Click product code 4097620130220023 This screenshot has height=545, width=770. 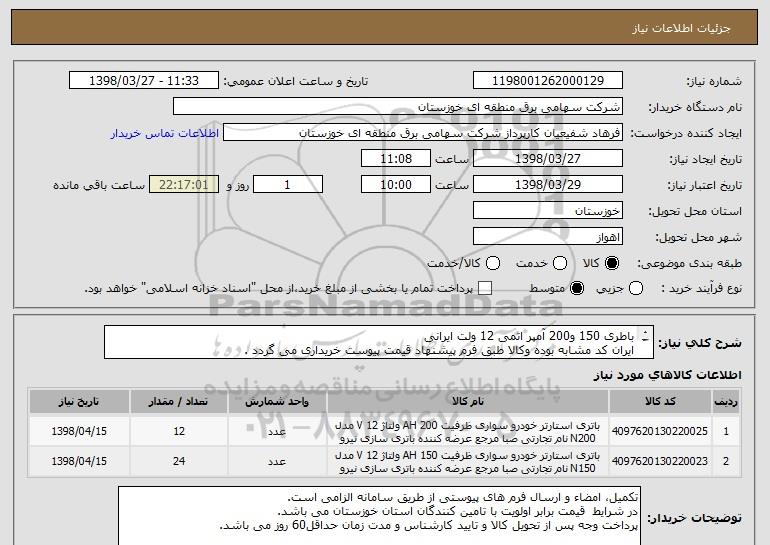coord(660,461)
